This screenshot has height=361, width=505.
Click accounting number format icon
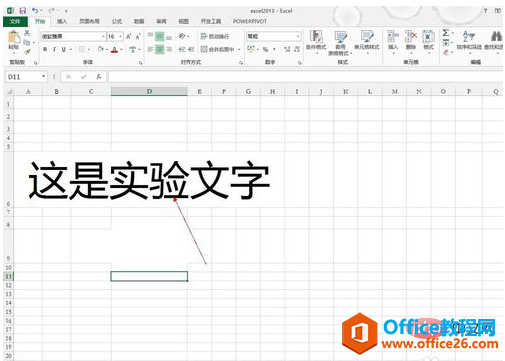click(251, 49)
